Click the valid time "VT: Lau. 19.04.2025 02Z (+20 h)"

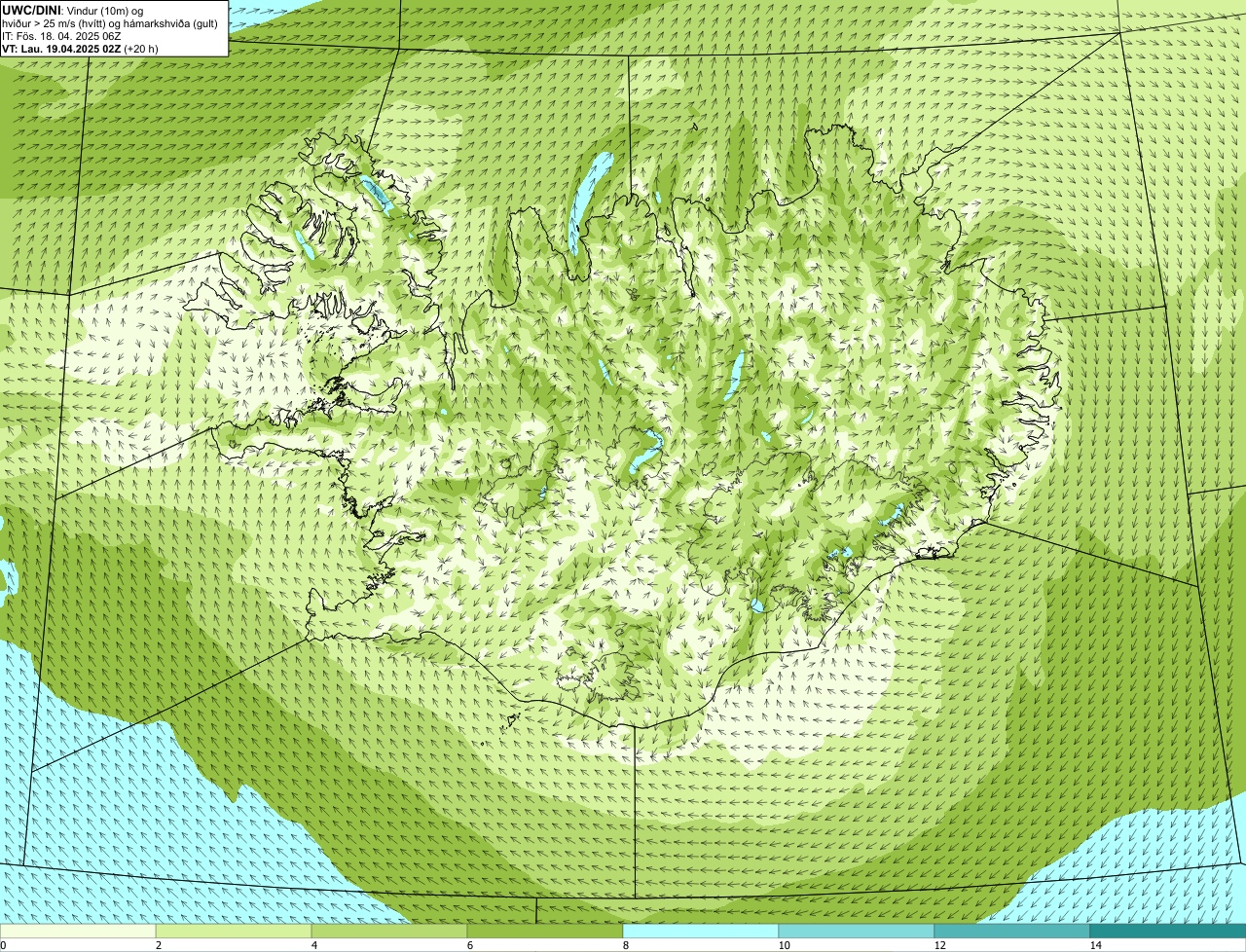point(80,48)
